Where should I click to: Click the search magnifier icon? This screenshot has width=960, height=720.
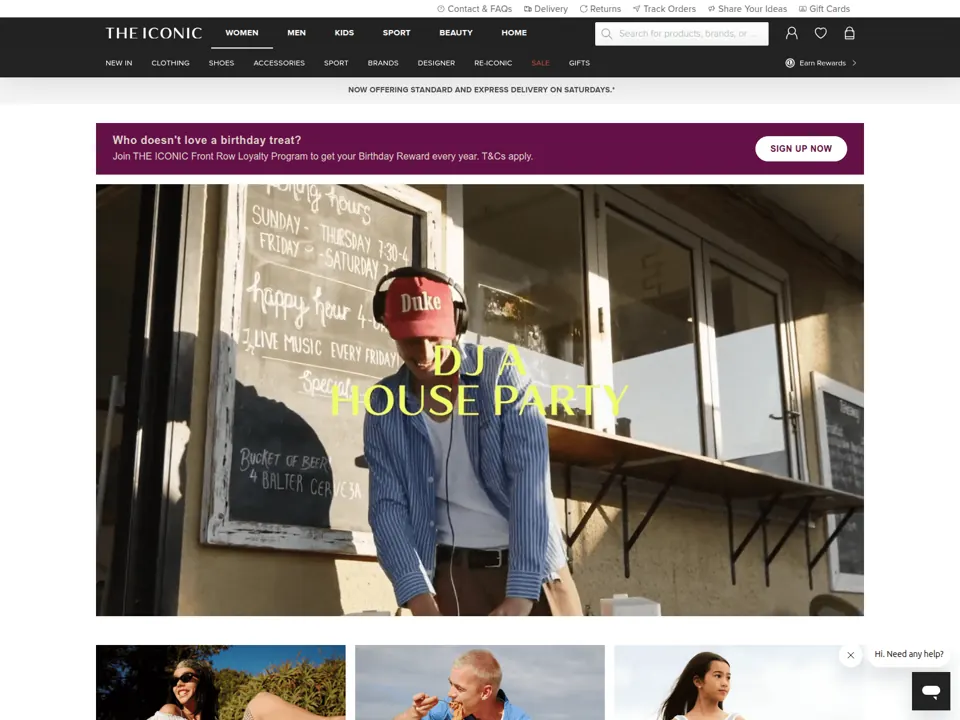coord(607,34)
